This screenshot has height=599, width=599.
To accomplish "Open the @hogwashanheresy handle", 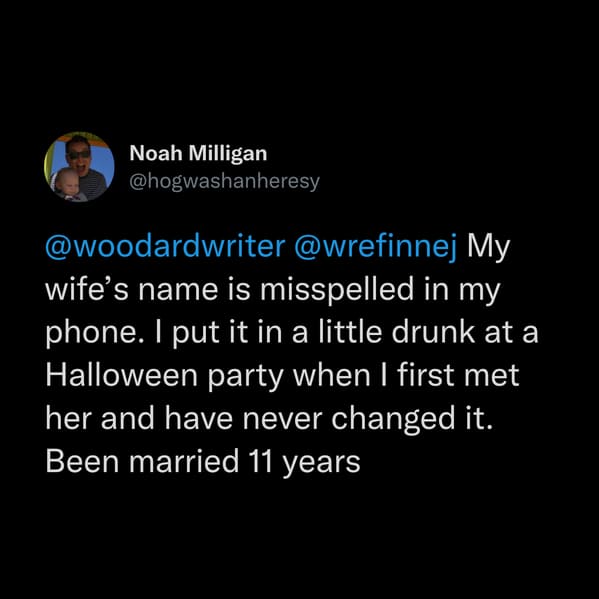I will click(224, 182).
